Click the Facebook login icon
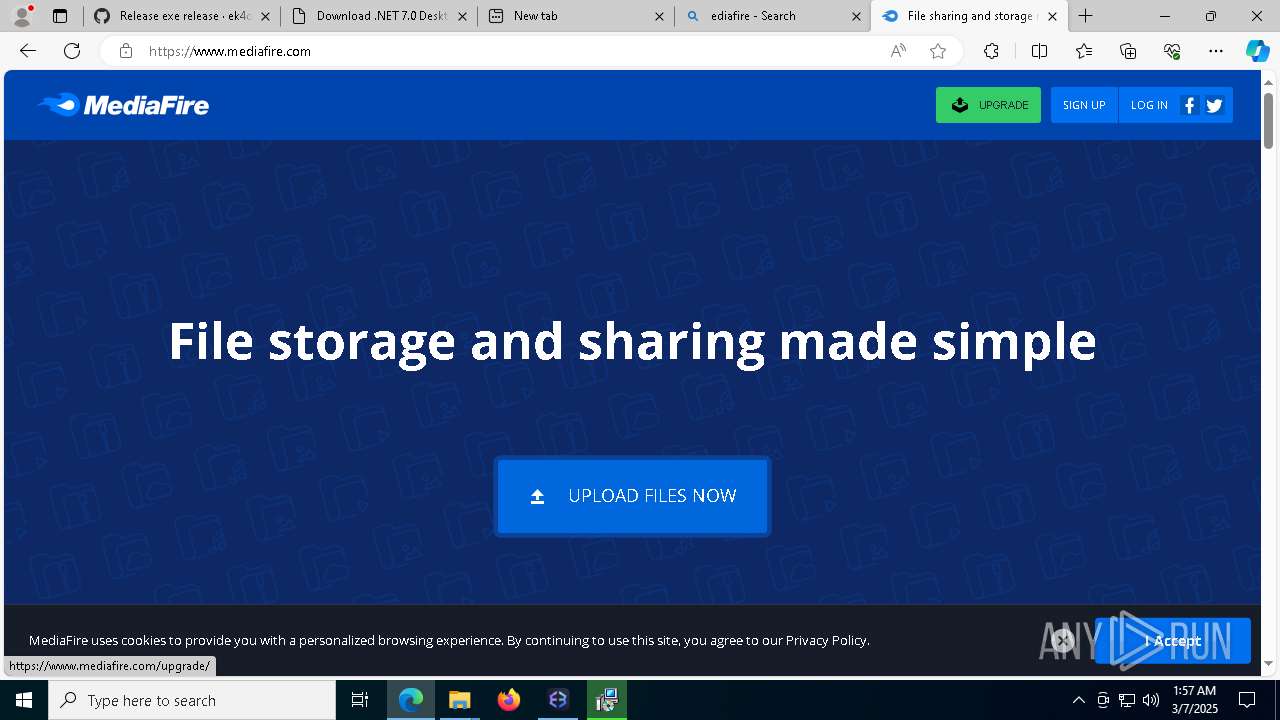Image resolution: width=1280 pixels, height=720 pixels. point(1189,105)
